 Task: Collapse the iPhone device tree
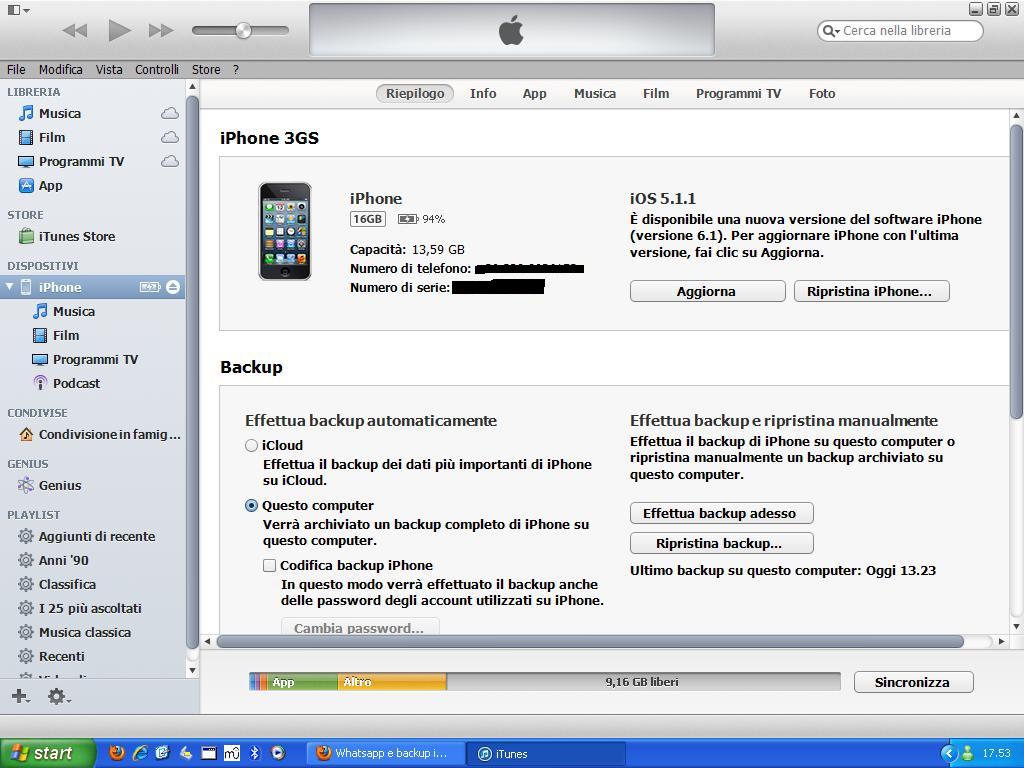10,287
